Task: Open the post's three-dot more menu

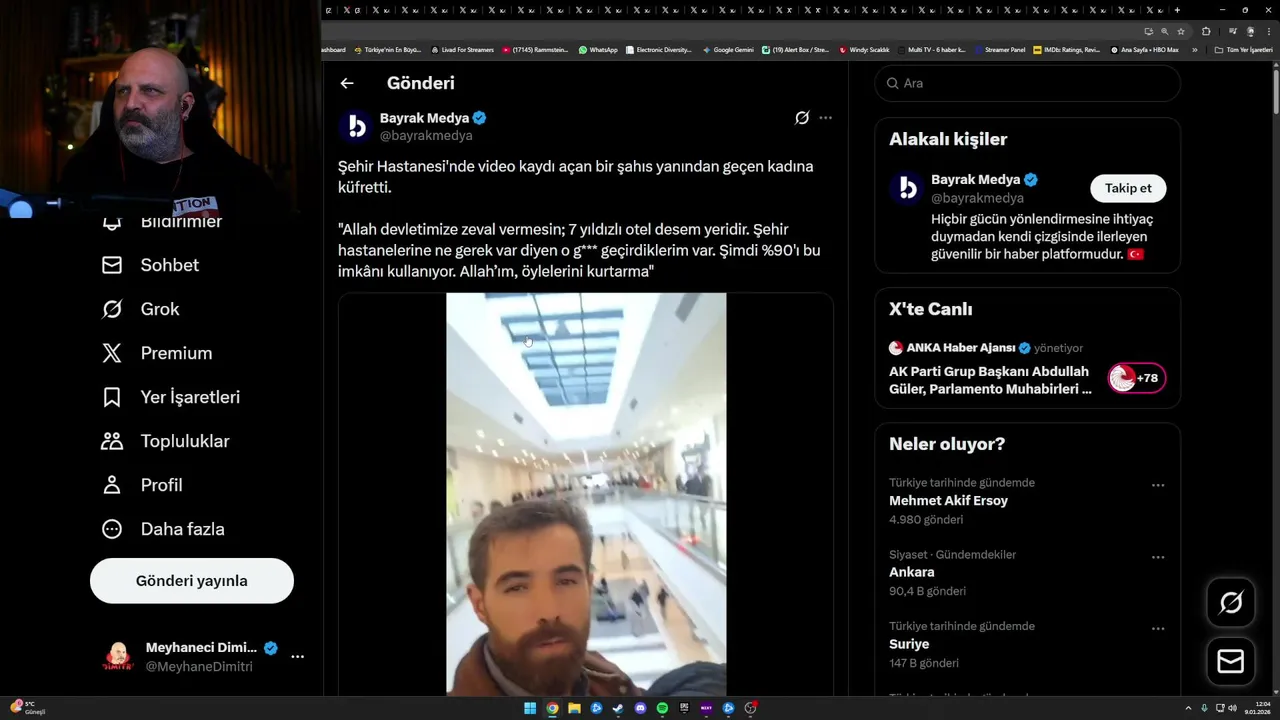Action: (825, 118)
